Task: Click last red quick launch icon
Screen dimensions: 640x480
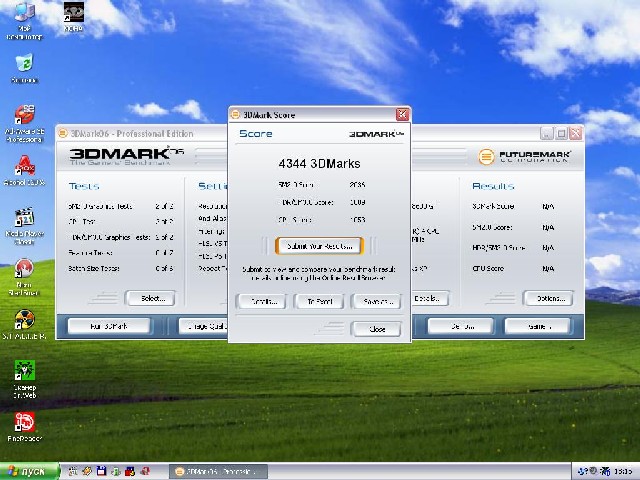Action: tap(145, 471)
